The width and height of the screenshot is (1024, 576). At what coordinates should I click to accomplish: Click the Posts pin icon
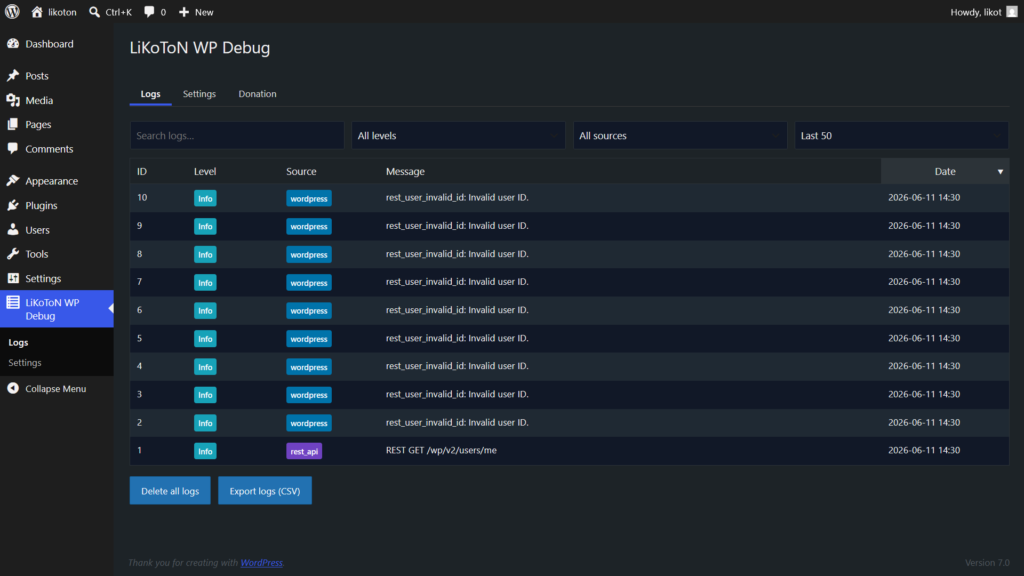click(x=13, y=76)
